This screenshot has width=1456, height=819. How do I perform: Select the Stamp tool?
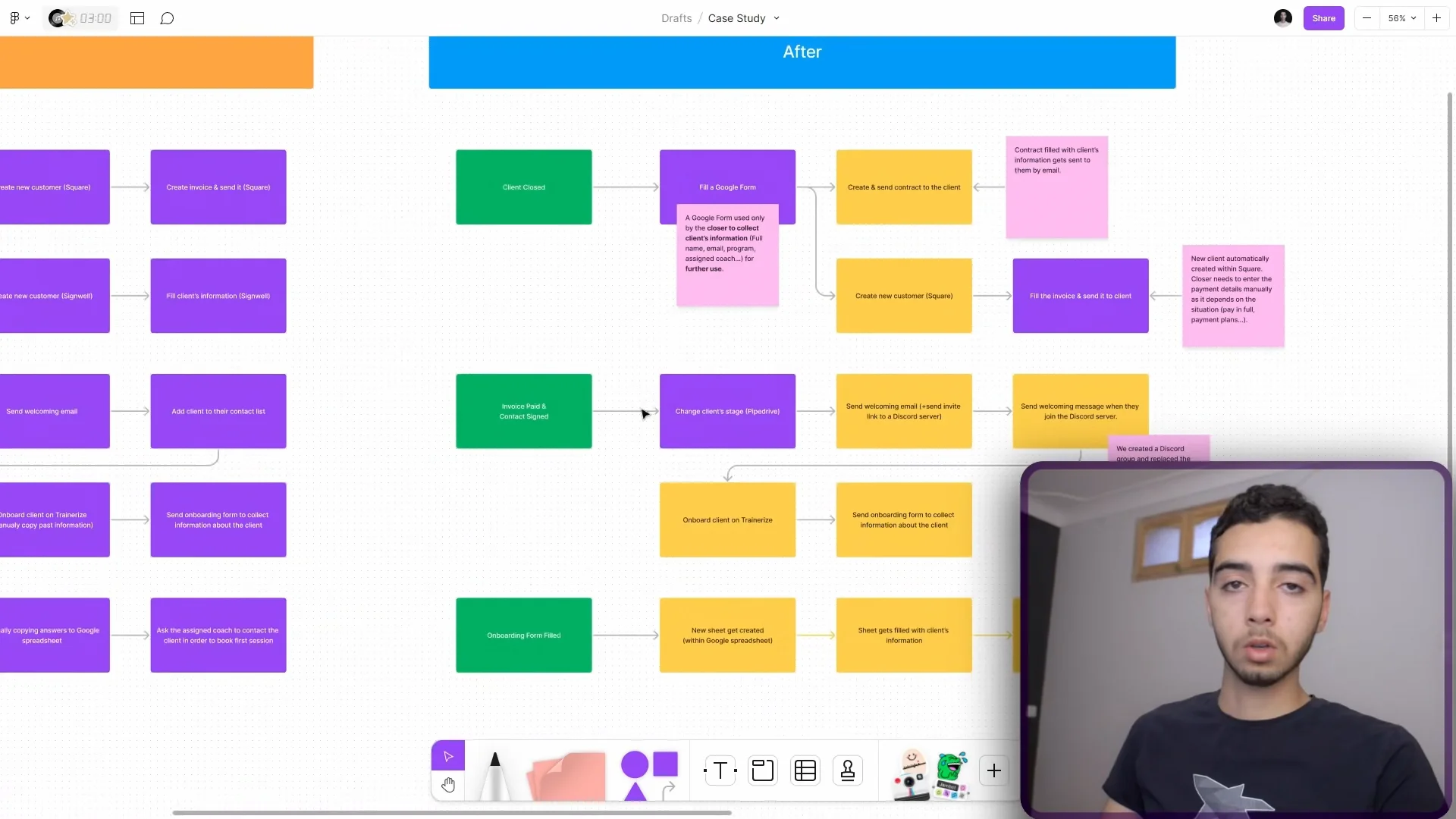848,770
